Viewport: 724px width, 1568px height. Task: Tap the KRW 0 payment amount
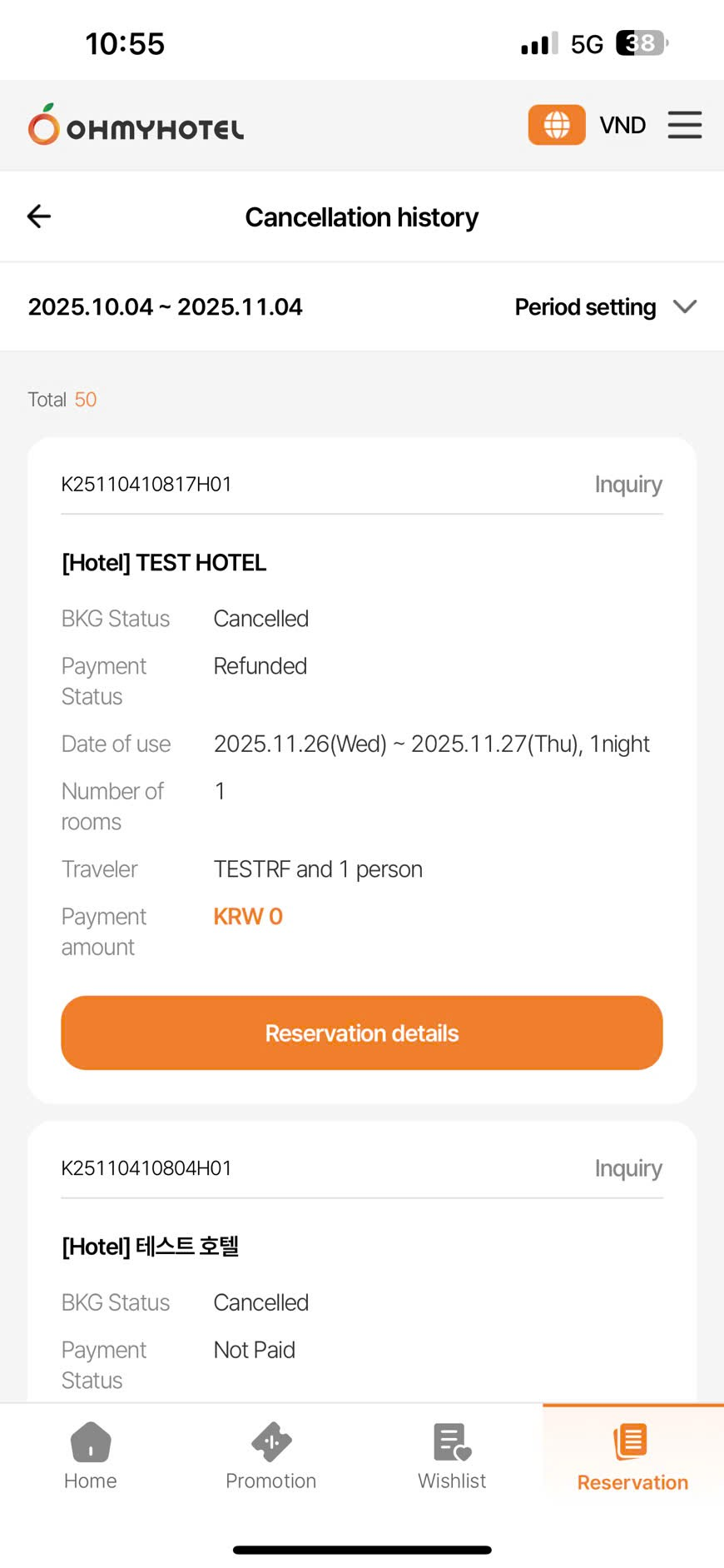248,917
